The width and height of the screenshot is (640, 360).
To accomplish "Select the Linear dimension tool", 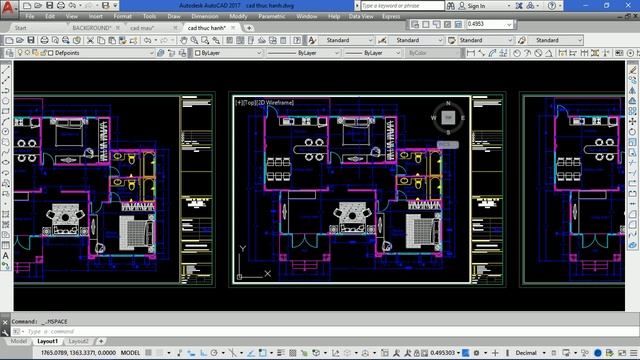I will coord(471,53).
